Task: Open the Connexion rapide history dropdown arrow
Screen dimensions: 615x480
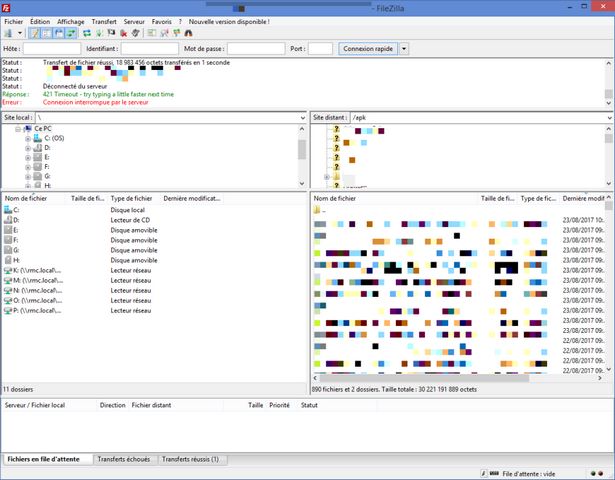Action: [404, 48]
